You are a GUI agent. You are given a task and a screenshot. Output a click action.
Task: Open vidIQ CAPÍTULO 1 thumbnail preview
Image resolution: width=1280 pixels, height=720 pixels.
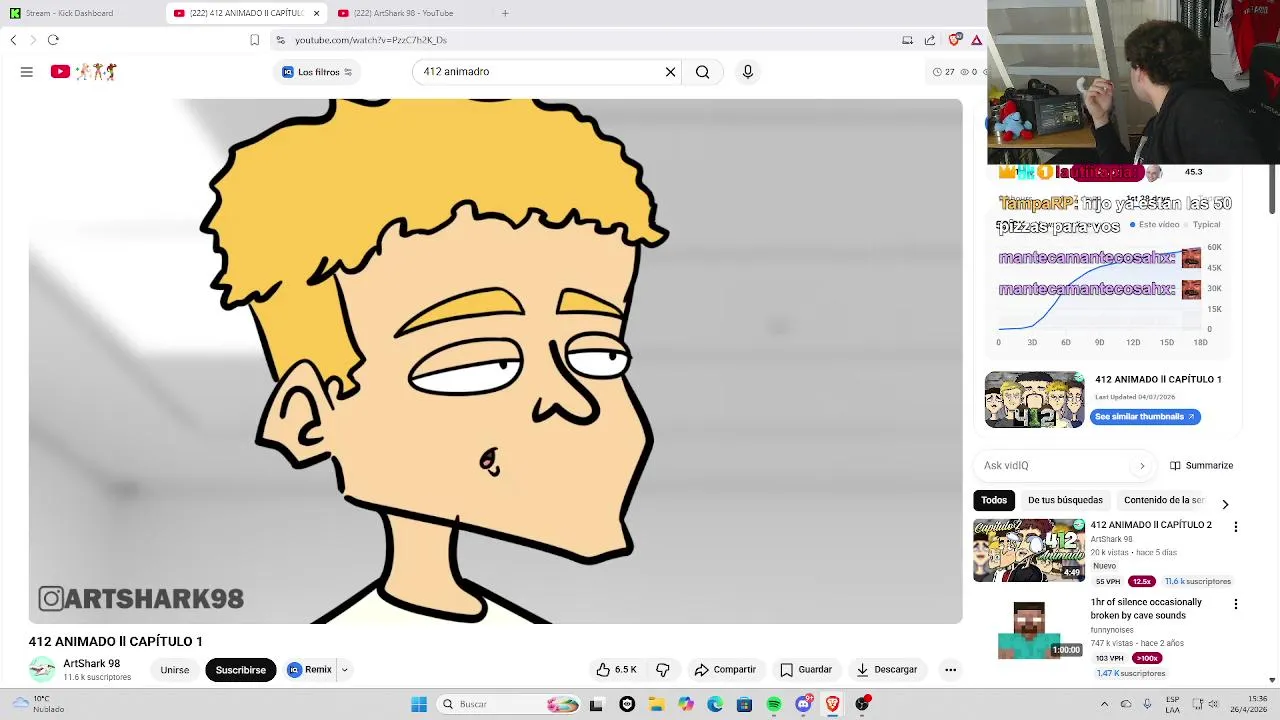pos(1034,400)
